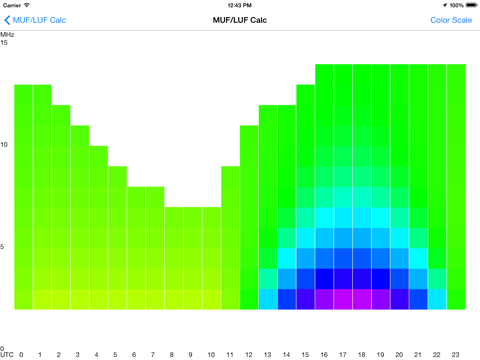Open the Color Scale view
This screenshot has width=480, height=360.
(451, 20)
